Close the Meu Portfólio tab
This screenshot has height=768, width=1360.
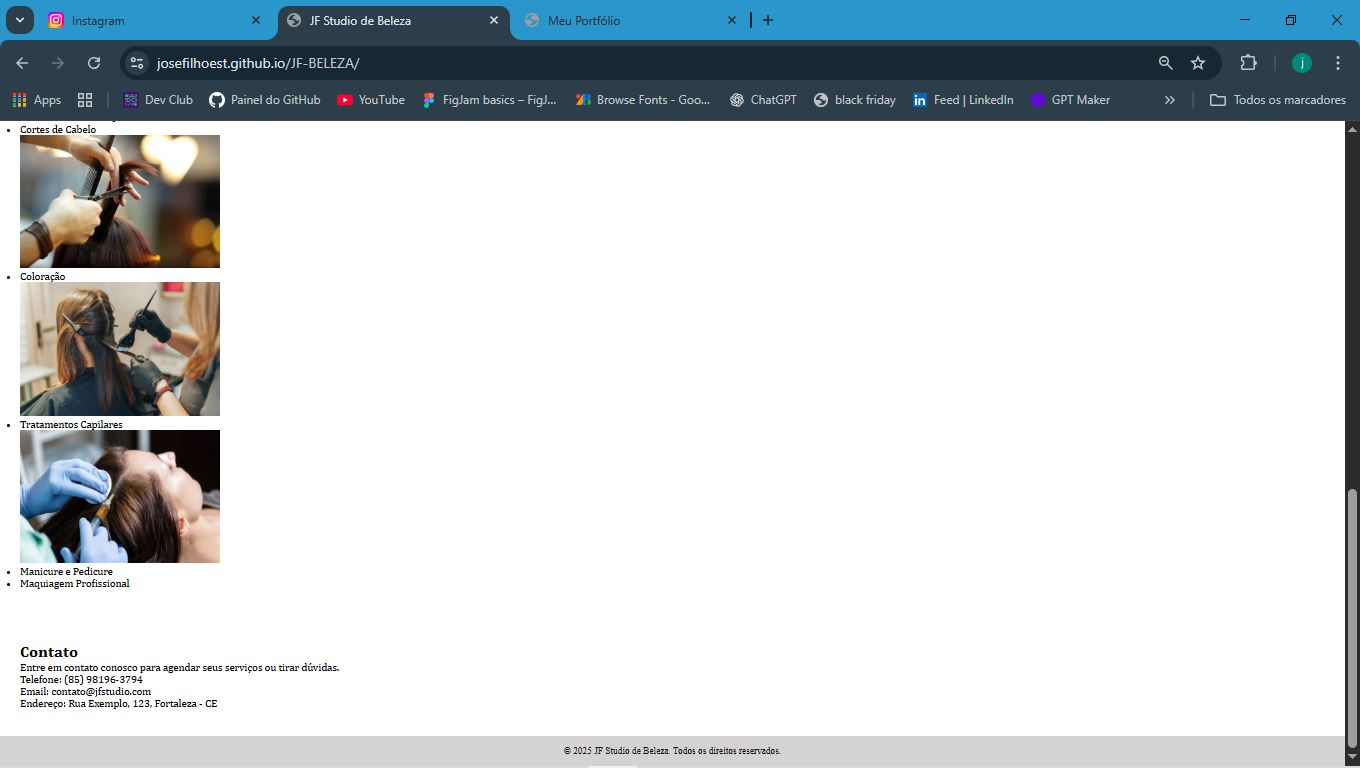tap(732, 20)
